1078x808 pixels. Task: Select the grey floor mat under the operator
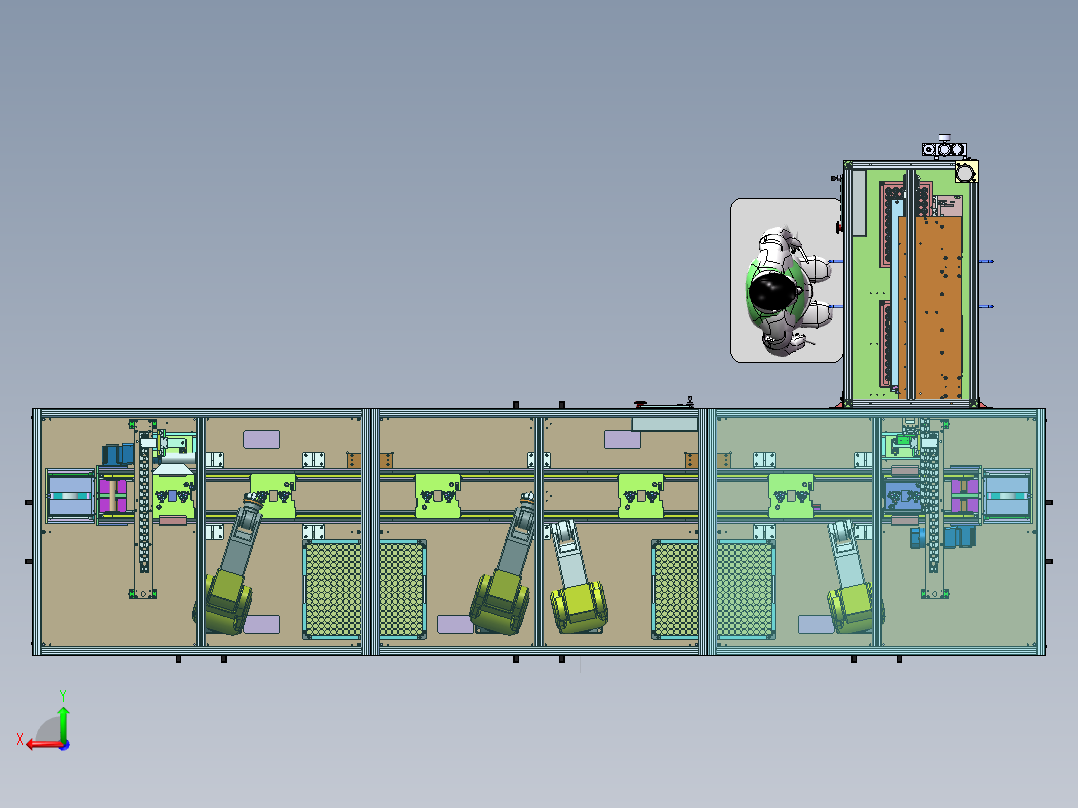tap(786, 281)
